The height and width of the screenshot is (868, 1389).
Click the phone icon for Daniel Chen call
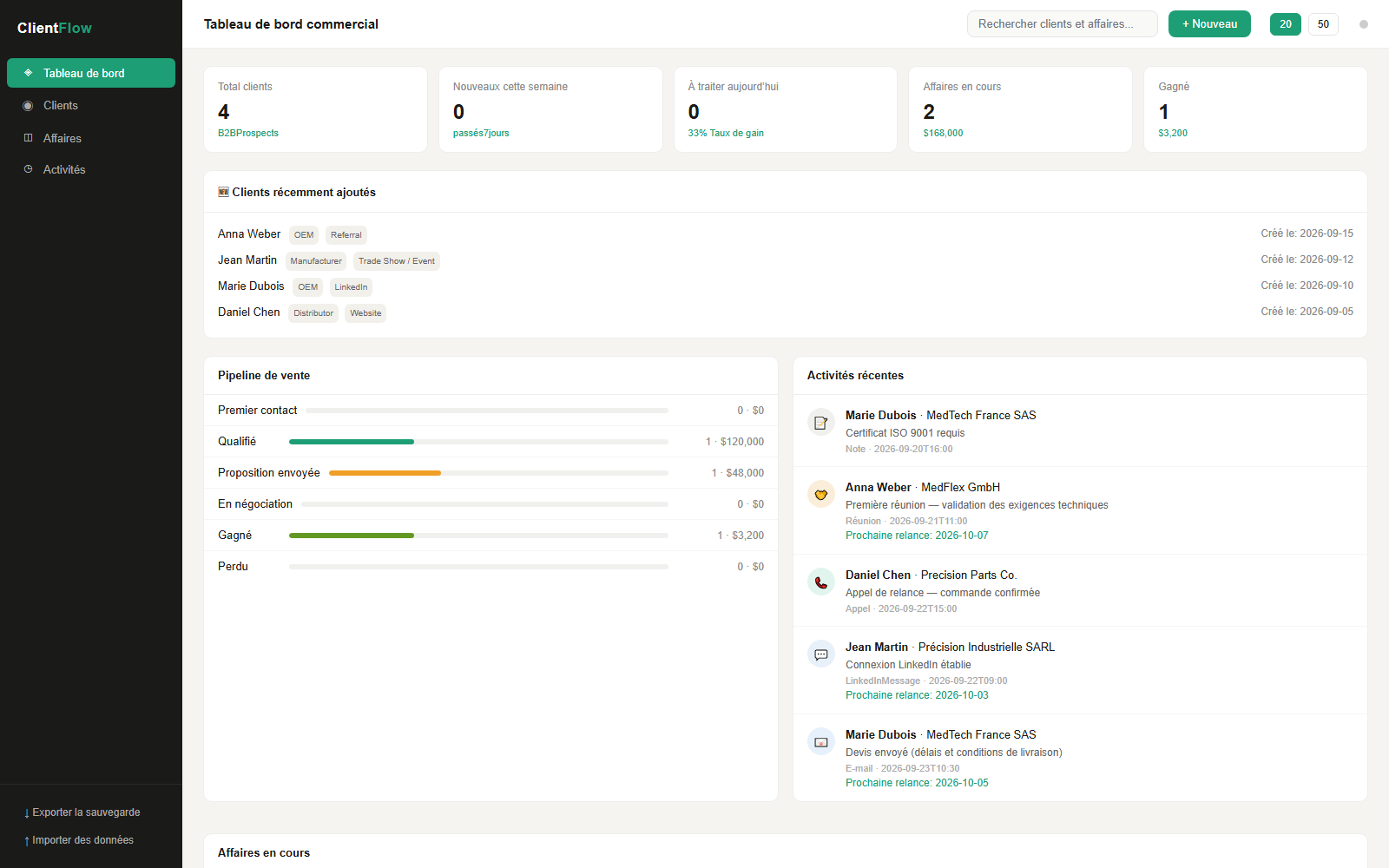click(821, 582)
